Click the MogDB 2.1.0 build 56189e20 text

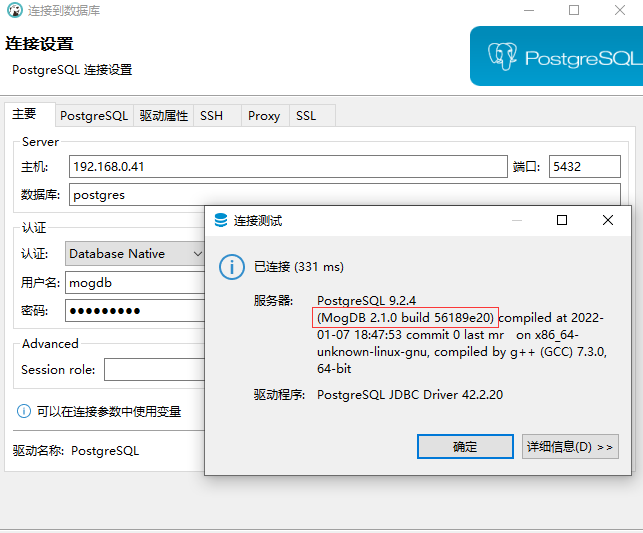[405, 318]
